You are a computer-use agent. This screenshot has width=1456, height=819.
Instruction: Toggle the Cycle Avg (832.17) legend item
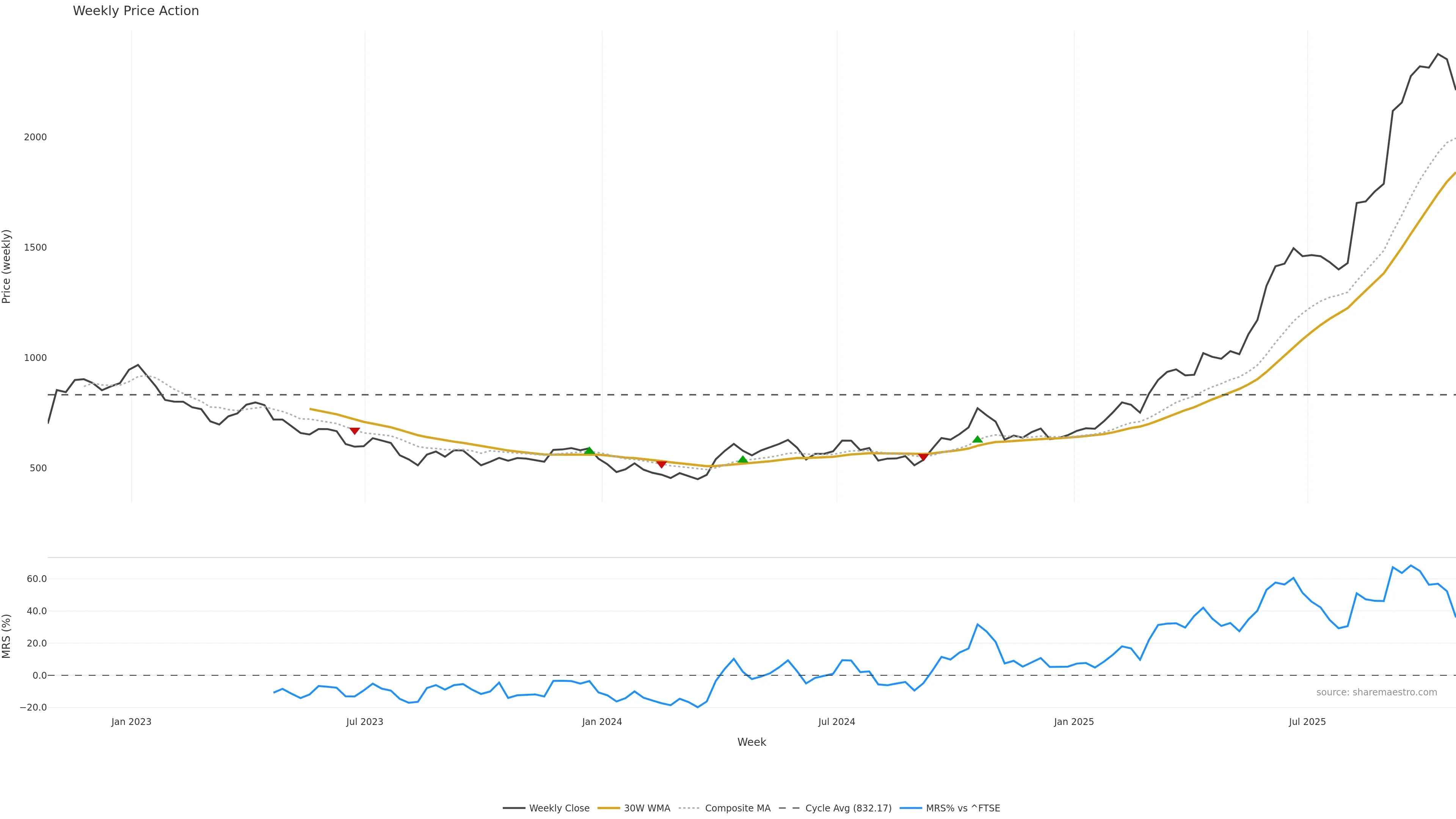pos(848,808)
